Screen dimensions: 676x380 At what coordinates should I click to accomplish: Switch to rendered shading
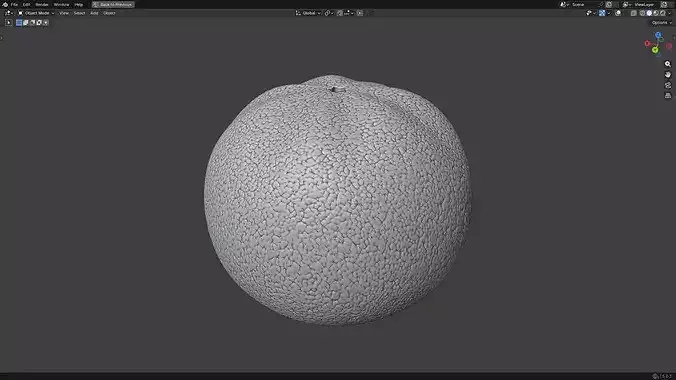point(663,13)
